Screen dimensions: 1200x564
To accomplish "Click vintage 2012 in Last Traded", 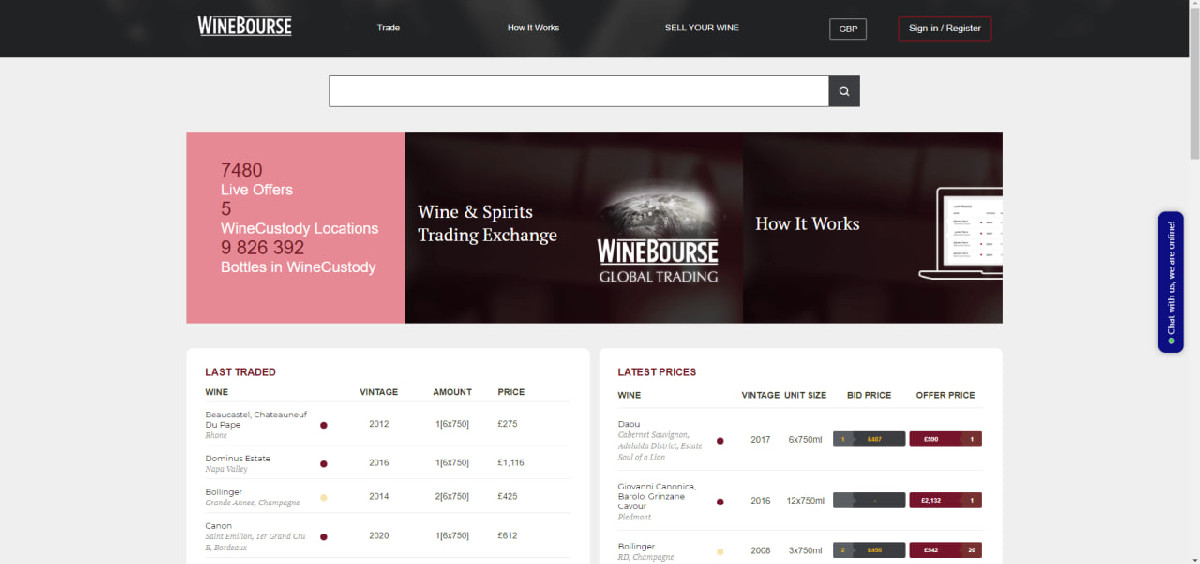I will tap(379, 424).
